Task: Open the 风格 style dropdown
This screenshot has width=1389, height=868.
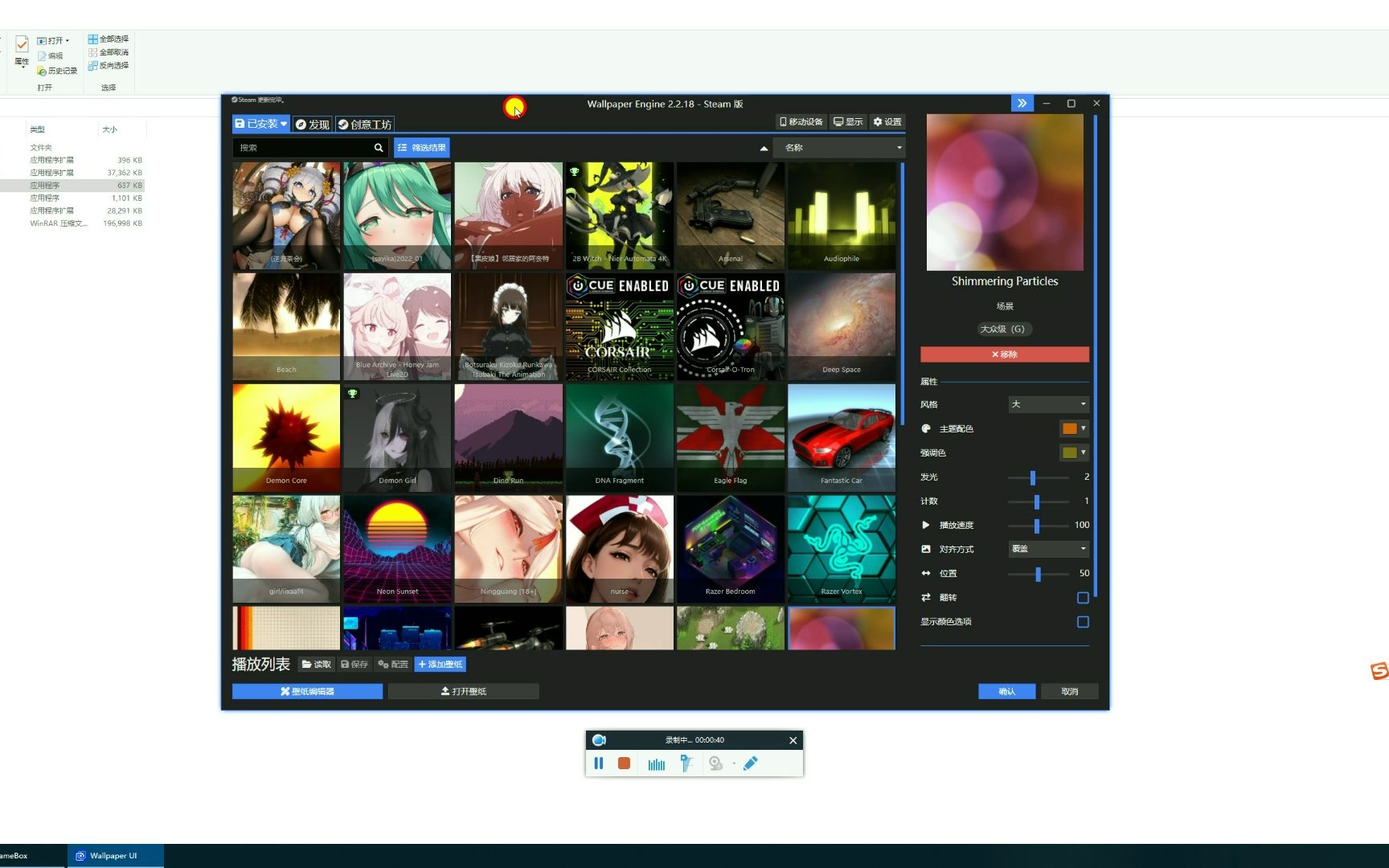Action: tap(1049, 404)
